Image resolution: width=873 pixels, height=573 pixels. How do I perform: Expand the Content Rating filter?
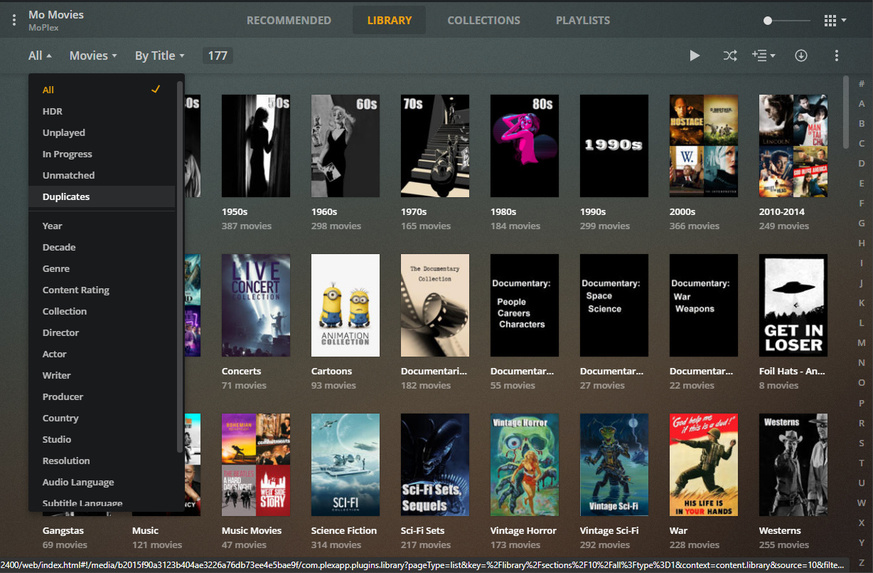click(102, 290)
